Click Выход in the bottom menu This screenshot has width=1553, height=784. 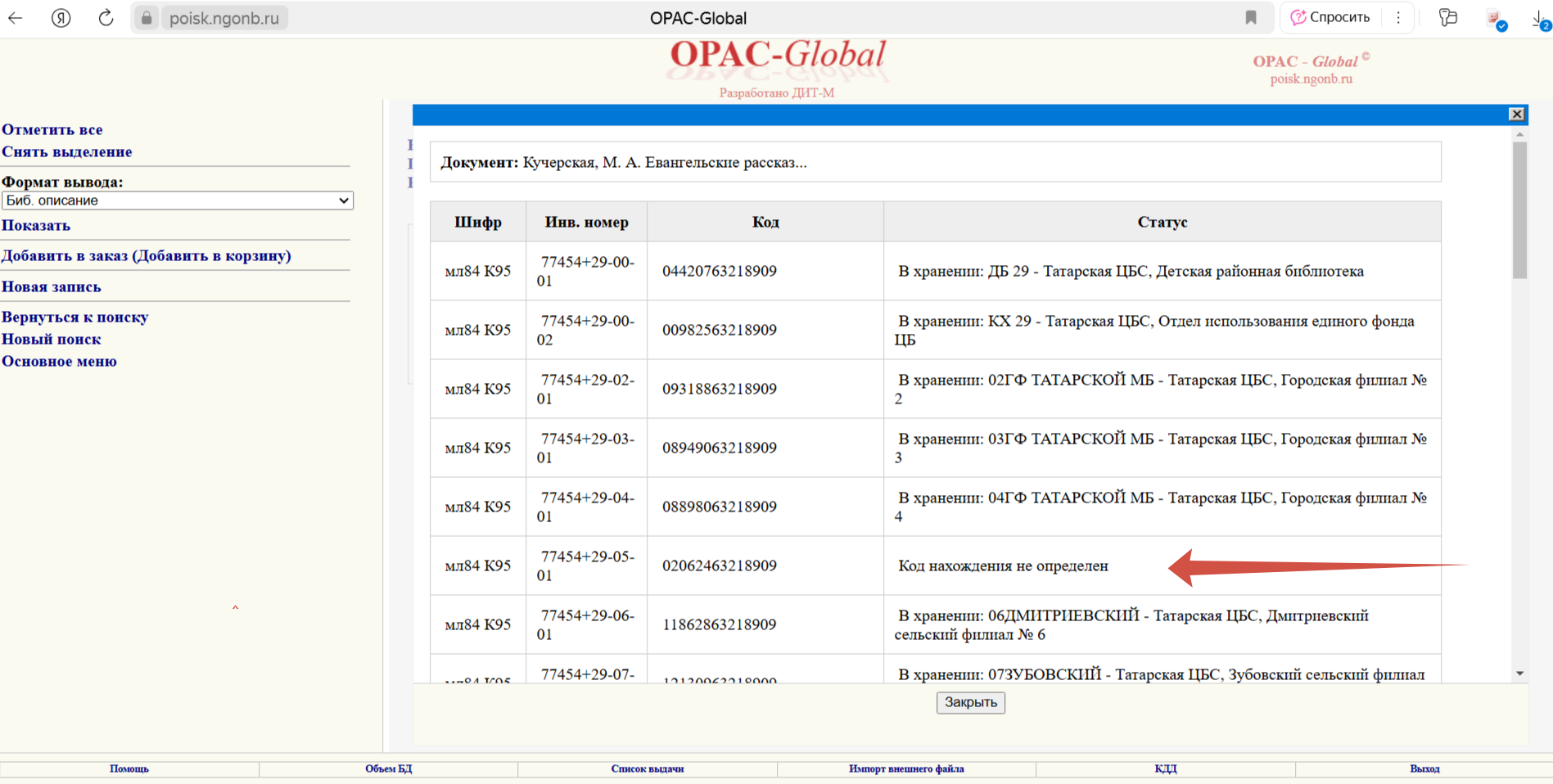tap(1424, 768)
